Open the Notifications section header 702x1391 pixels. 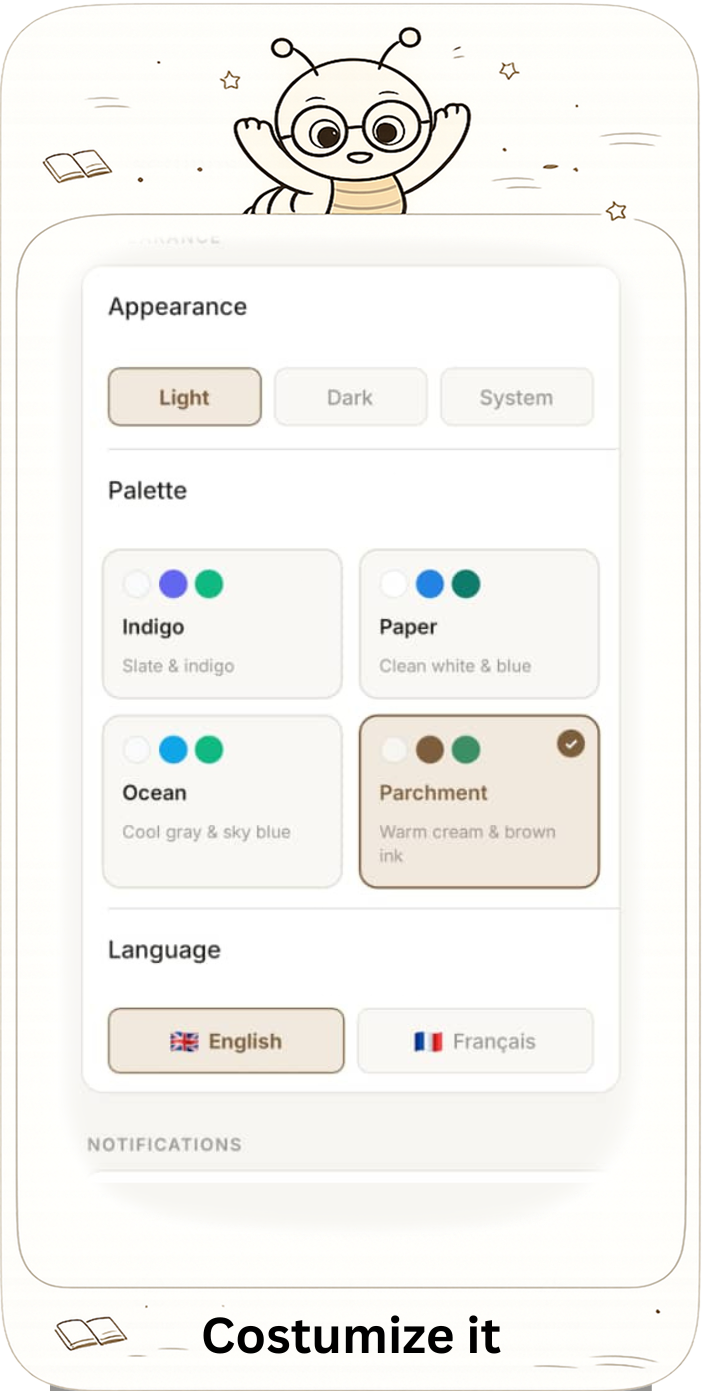click(165, 1144)
